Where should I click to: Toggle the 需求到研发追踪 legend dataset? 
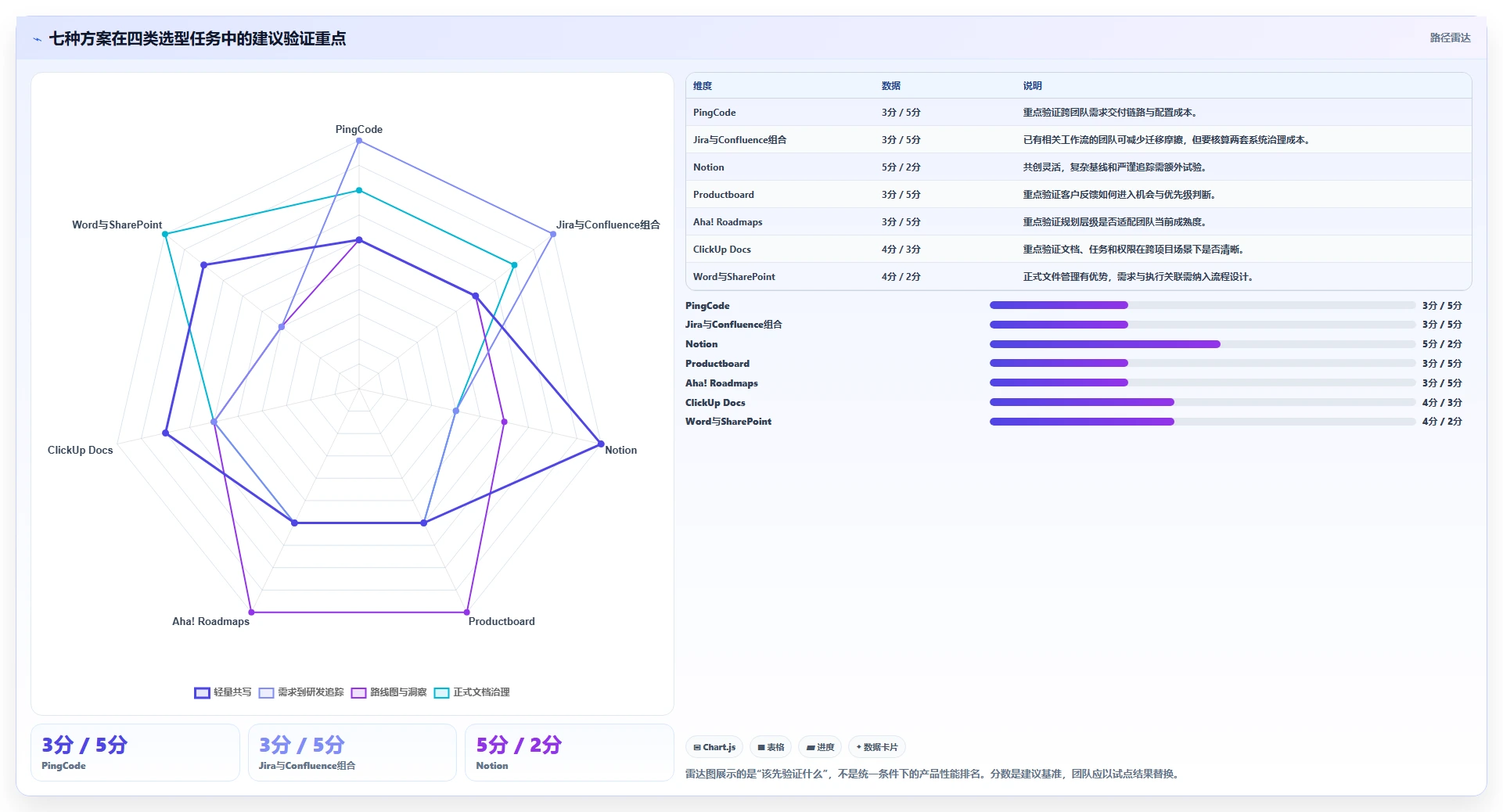tap(301, 692)
